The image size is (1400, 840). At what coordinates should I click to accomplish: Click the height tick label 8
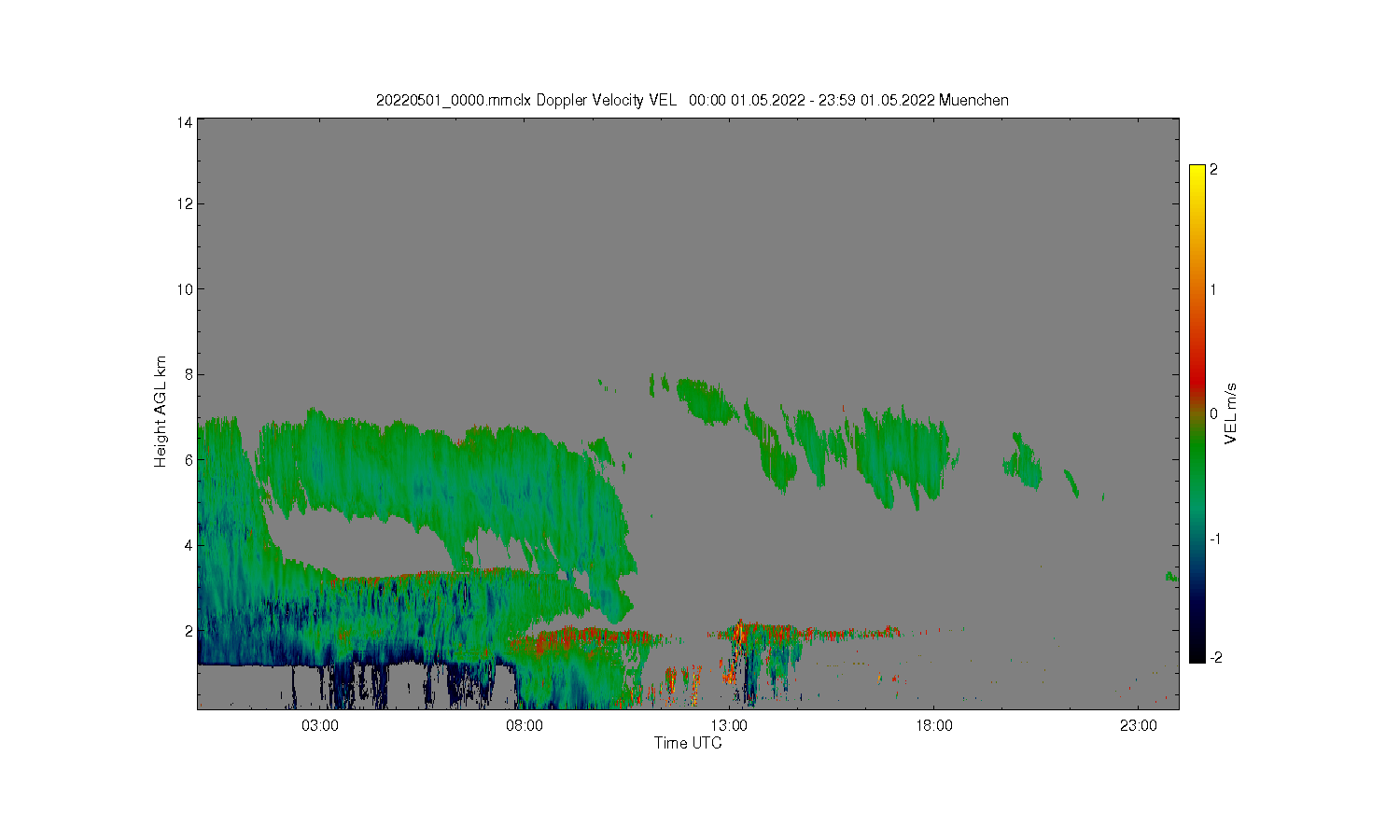click(189, 374)
